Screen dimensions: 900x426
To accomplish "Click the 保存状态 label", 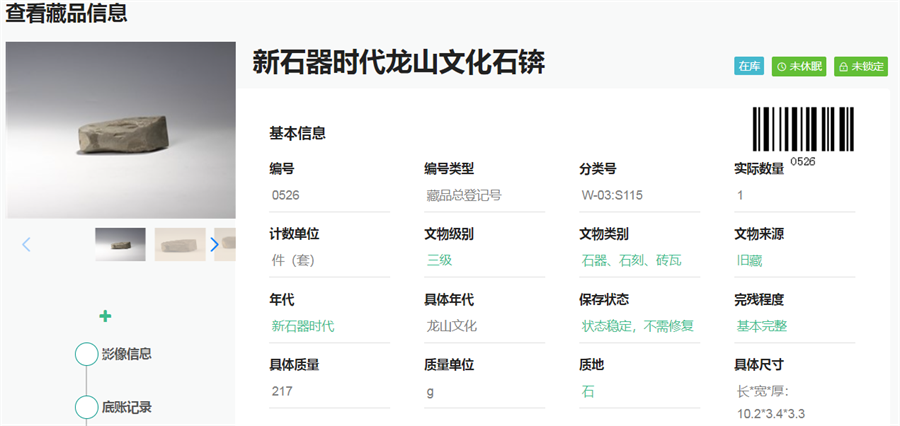I will [x=604, y=300].
